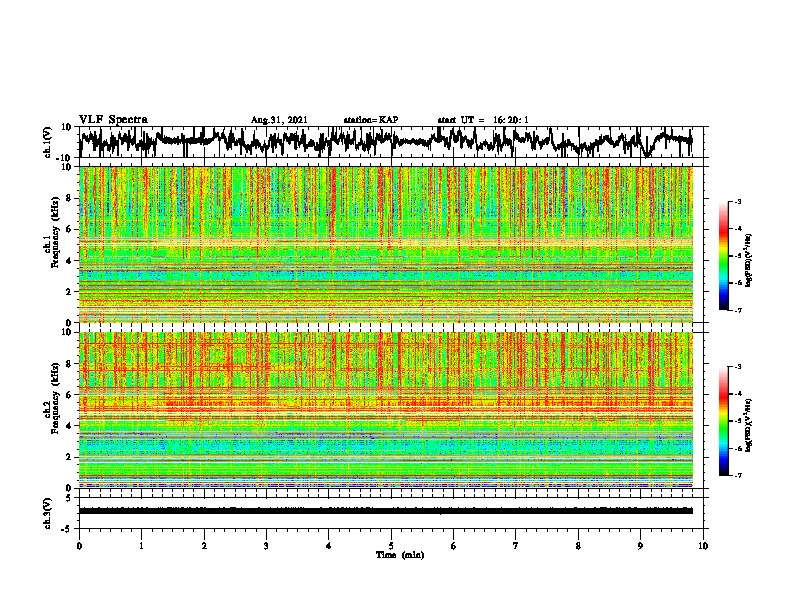Click the "10" tick on ch.2 frequency axis
The image size is (792, 612).
tap(67, 332)
